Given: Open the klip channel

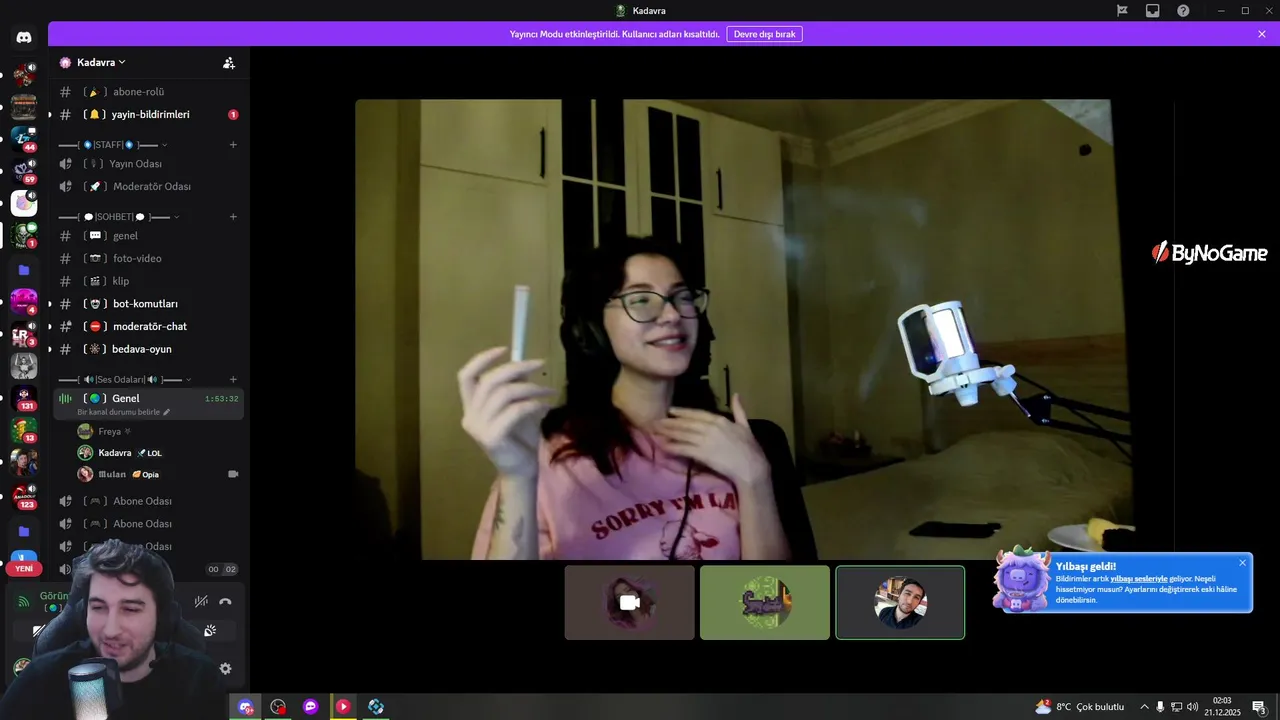Looking at the screenshot, I should tap(149, 281).
